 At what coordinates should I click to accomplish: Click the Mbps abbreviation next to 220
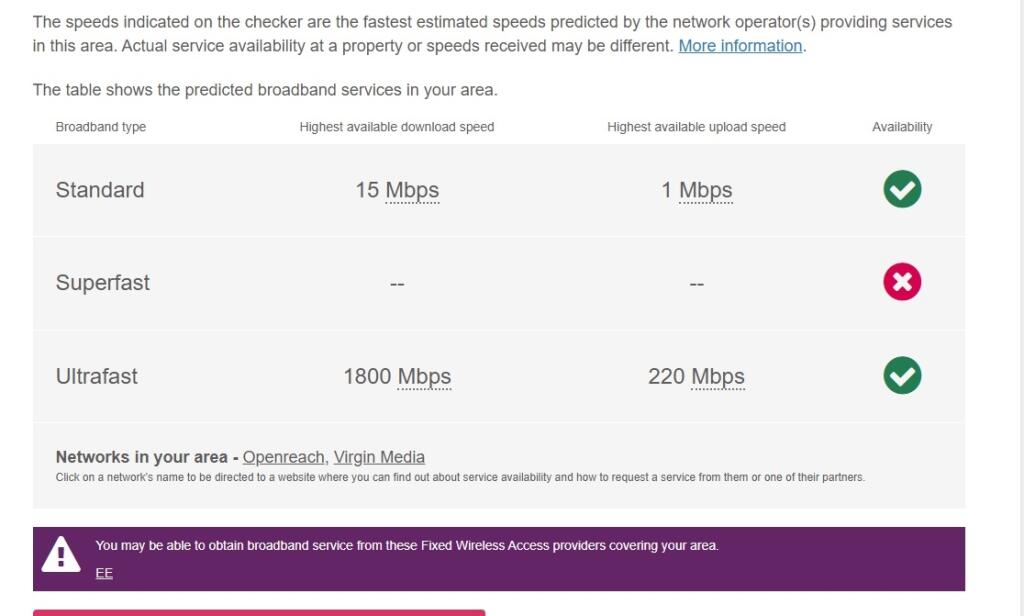(718, 376)
